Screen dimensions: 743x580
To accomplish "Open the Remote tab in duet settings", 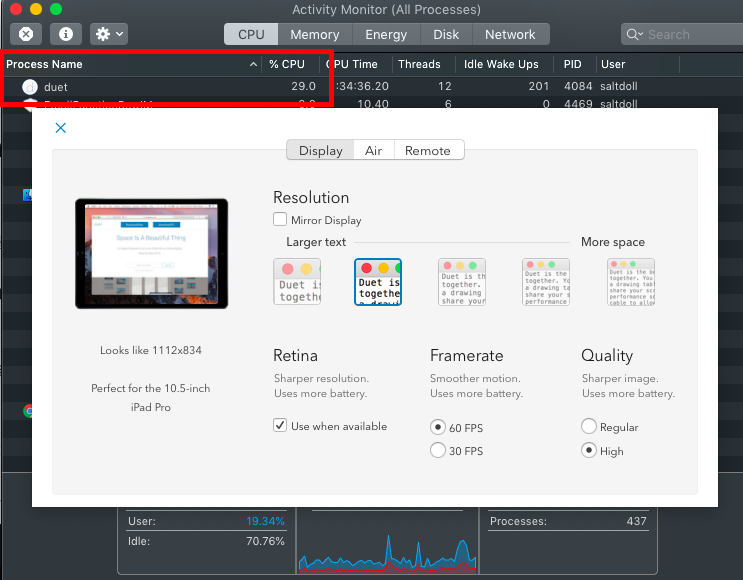I will point(427,150).
